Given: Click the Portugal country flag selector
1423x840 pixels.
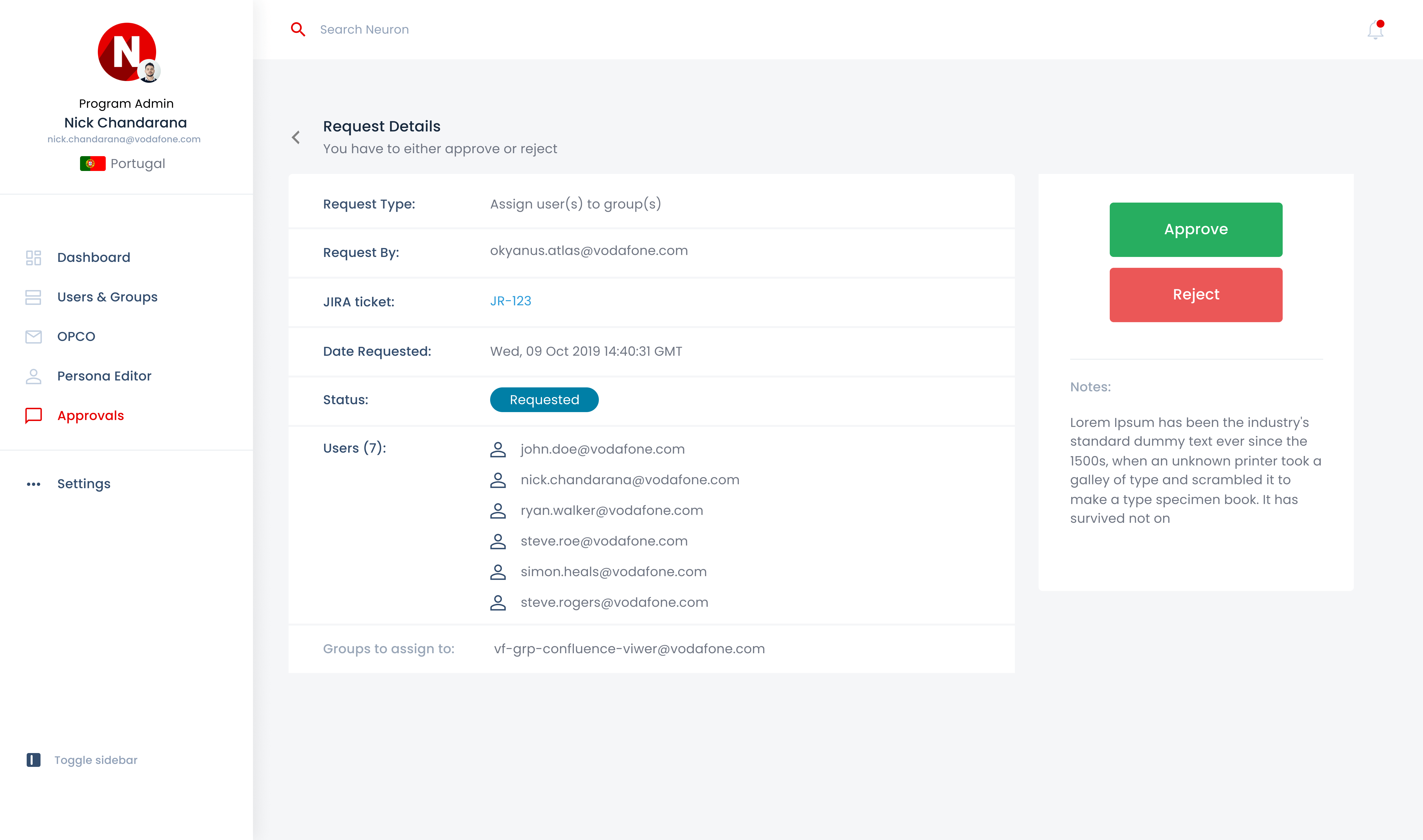Looking at the screenshot, I should coord(93,164).
